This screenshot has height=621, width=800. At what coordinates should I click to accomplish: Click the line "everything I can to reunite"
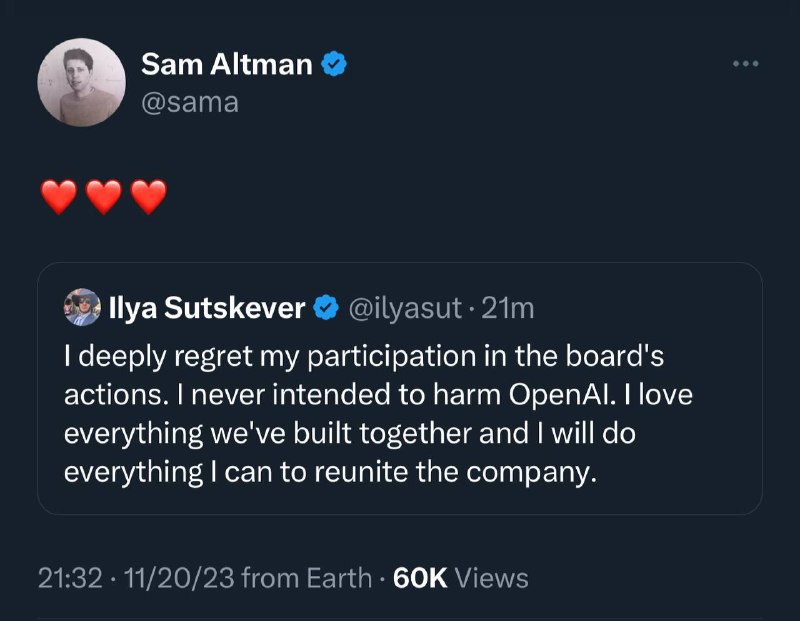tap(330, 470)
